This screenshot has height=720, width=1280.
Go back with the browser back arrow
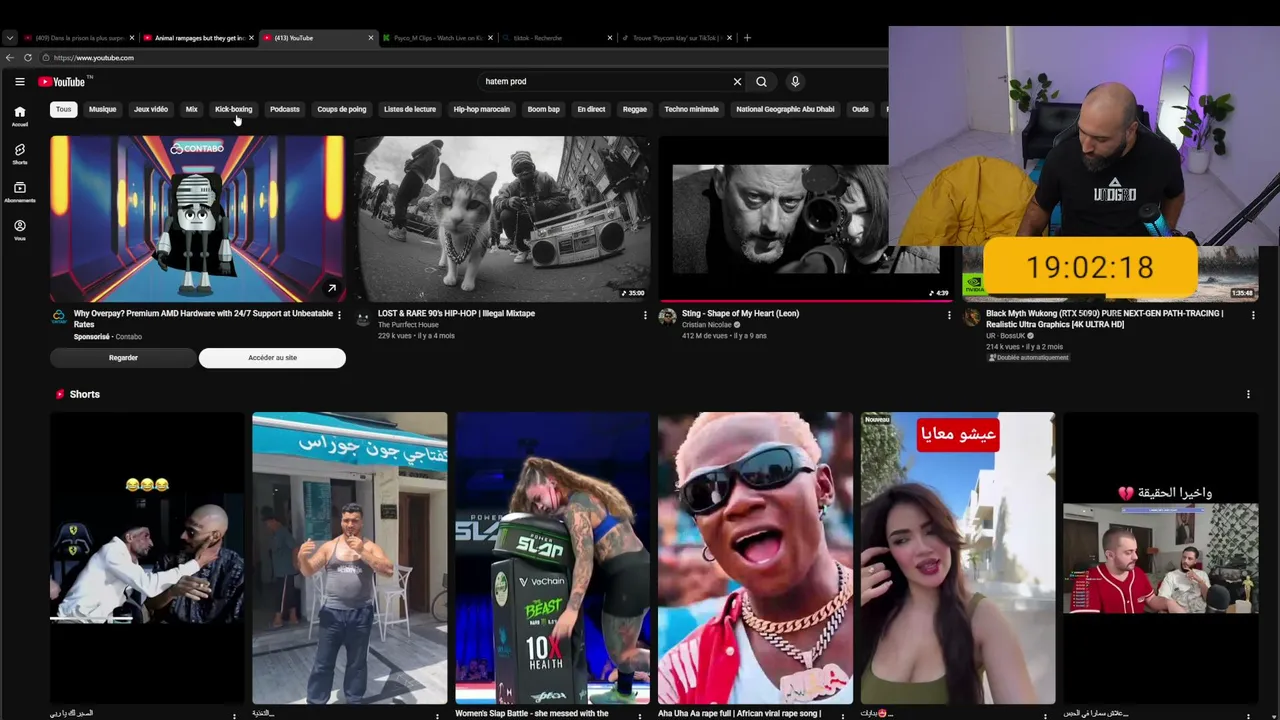click(x=10, y=58)
